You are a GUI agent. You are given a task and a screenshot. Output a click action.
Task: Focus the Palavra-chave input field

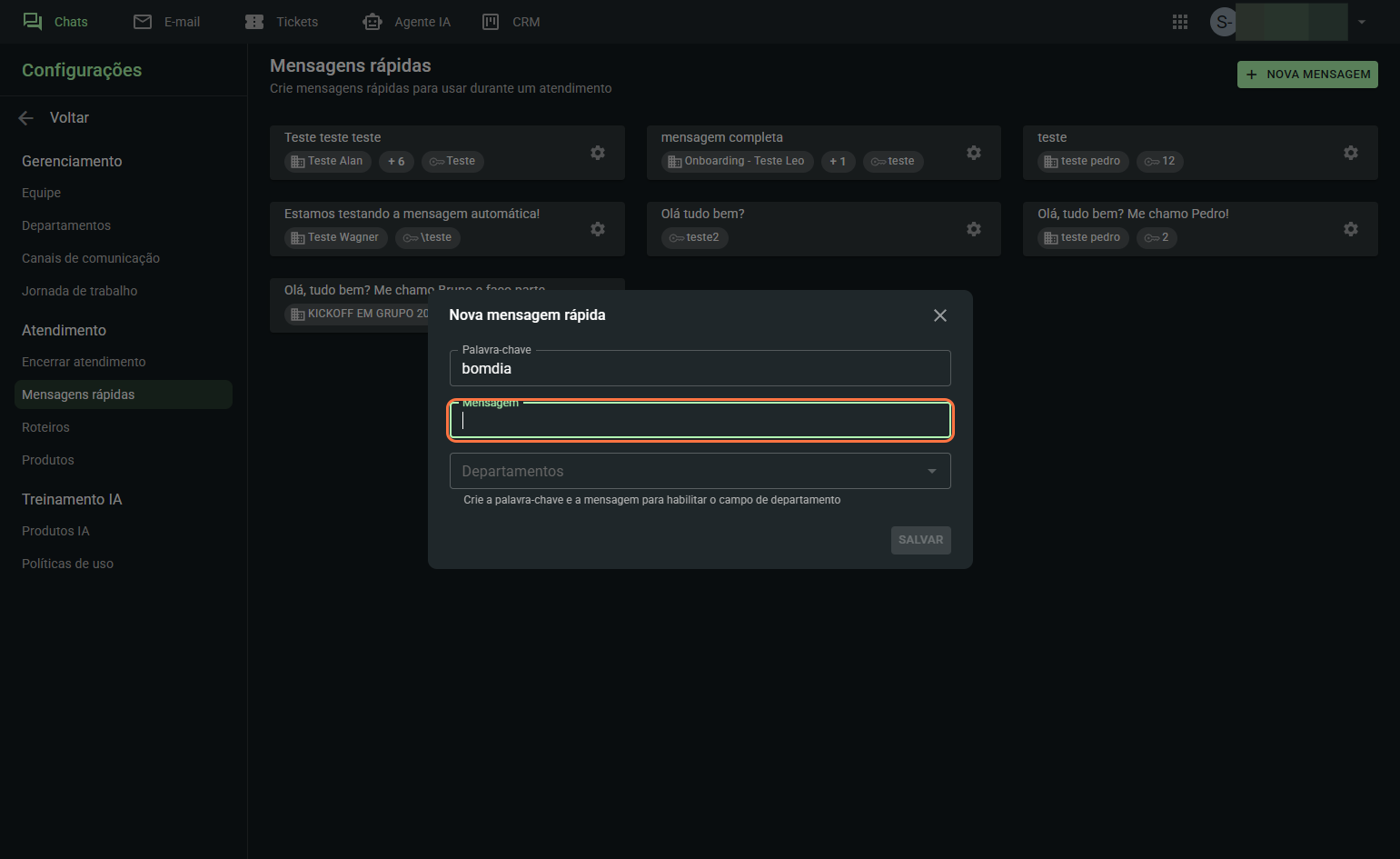coord(700,368)
